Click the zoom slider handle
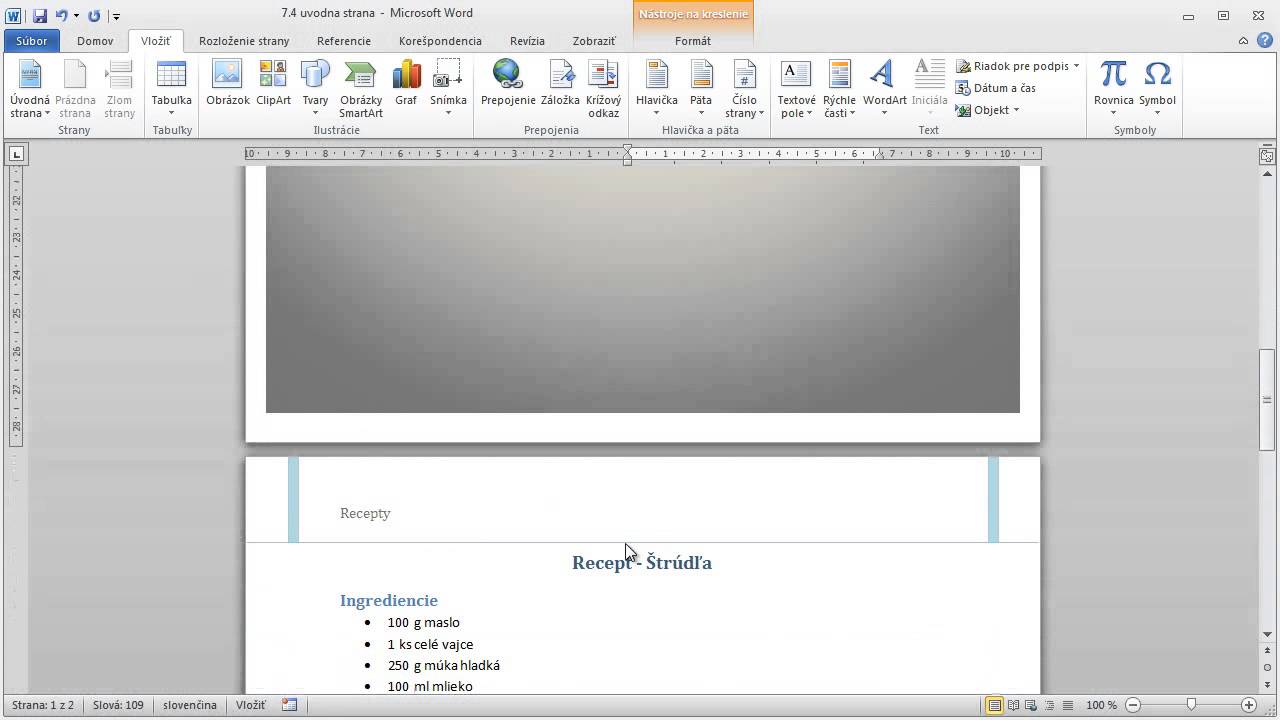The width and height of the screenshot is (1280, 720). click(1191, 705)
